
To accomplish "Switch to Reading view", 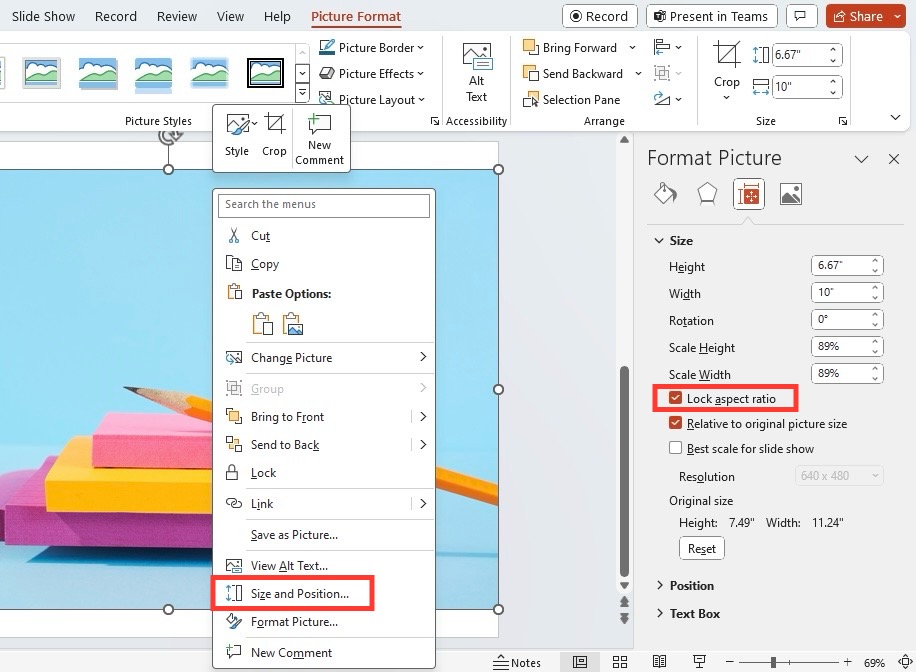I will click(660, 662).
